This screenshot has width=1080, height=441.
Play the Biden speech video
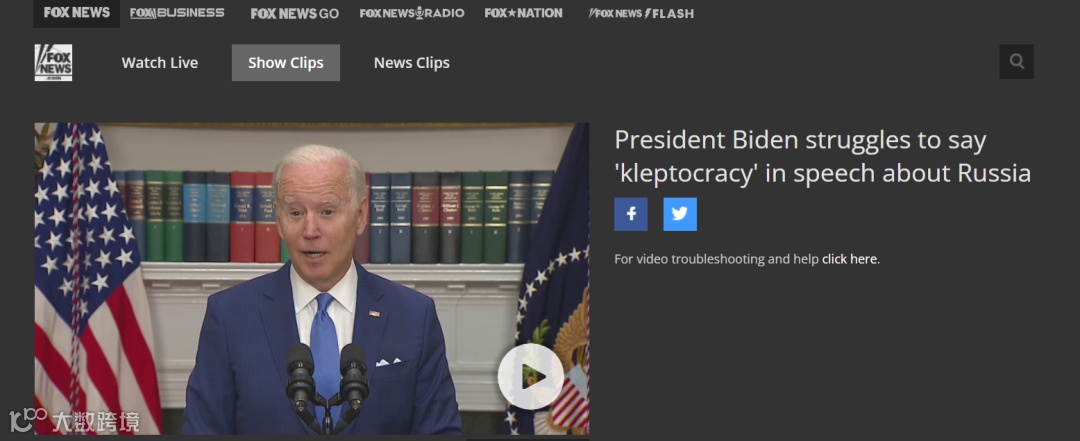pyautogui.click(x=530, y=376)
